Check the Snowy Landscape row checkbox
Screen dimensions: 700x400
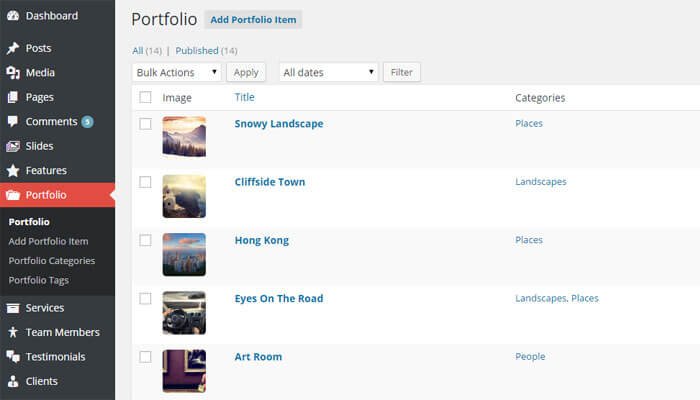(145, 124)
